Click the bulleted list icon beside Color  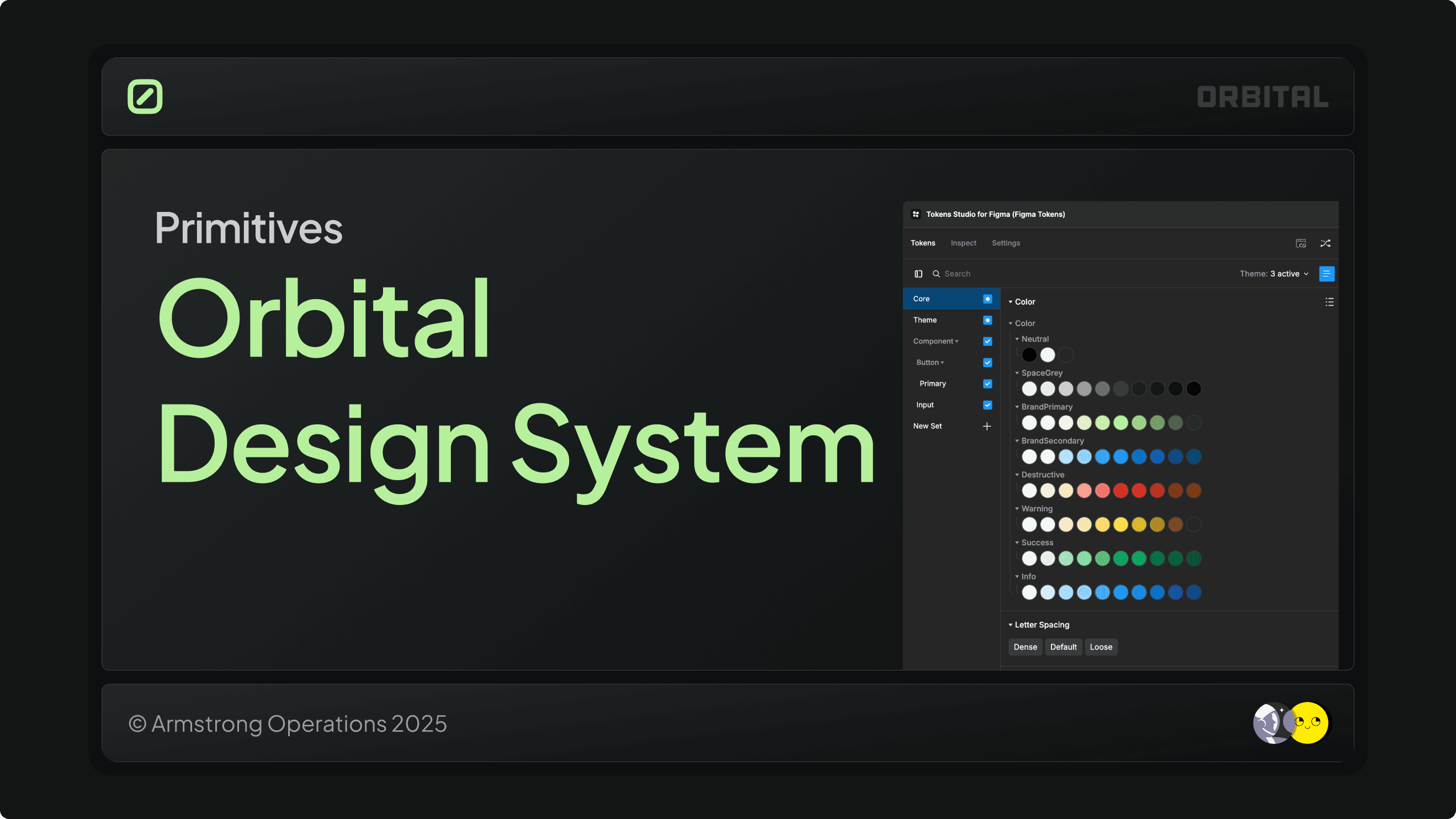1329,302
